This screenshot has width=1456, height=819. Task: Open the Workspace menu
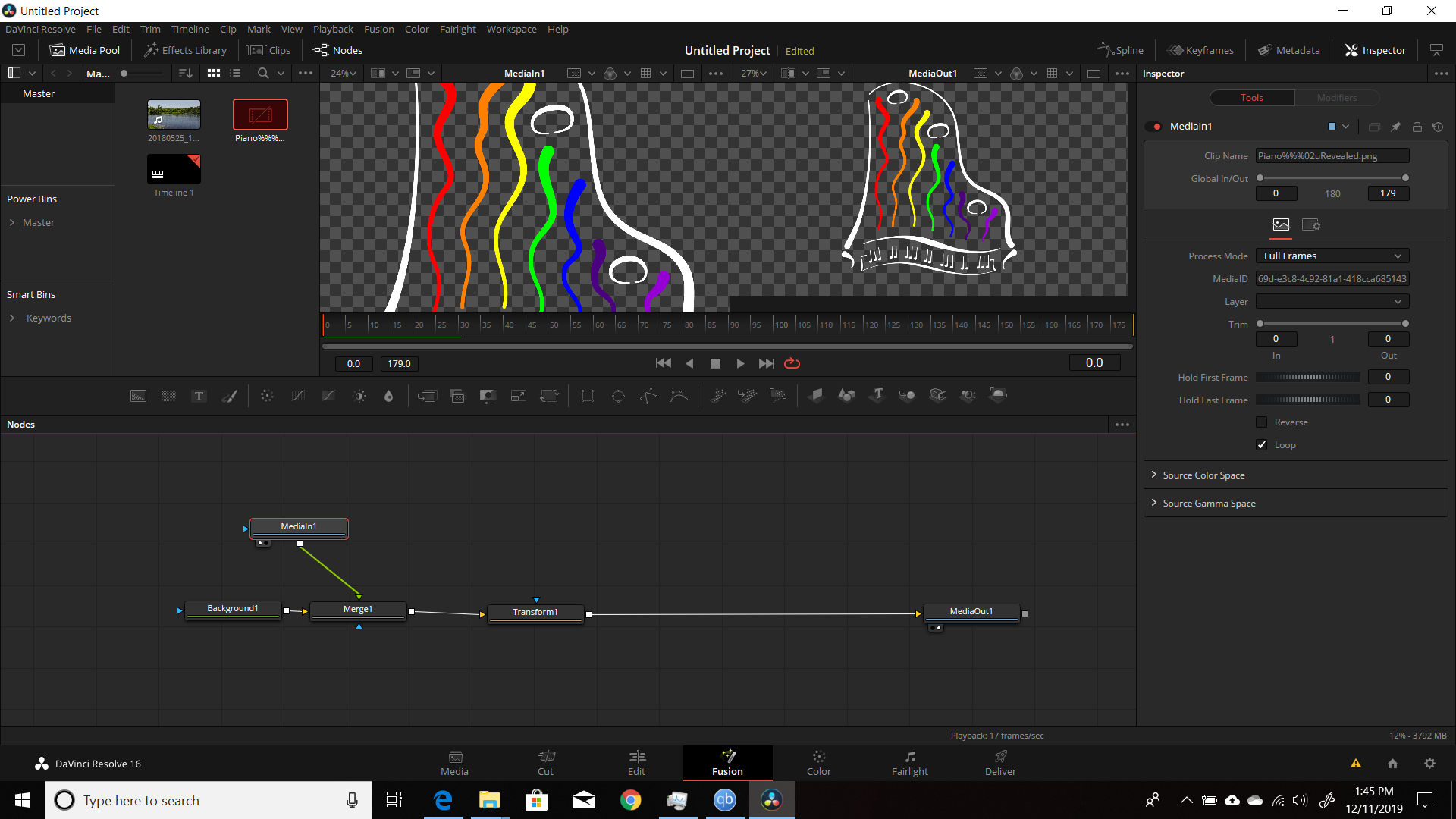pyautogui.click(x=511, y=29)
